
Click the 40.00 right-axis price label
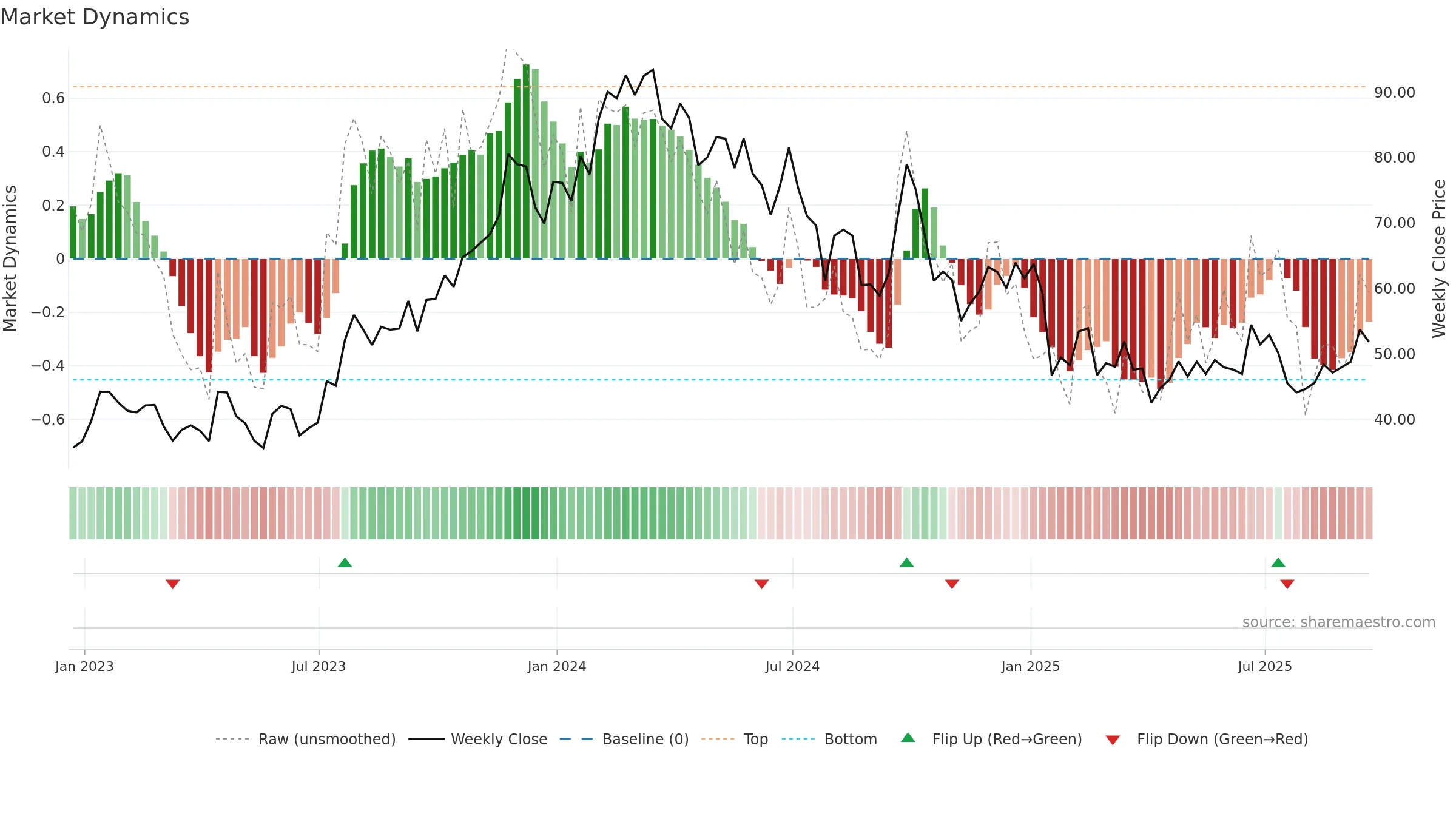[1395, 419]
